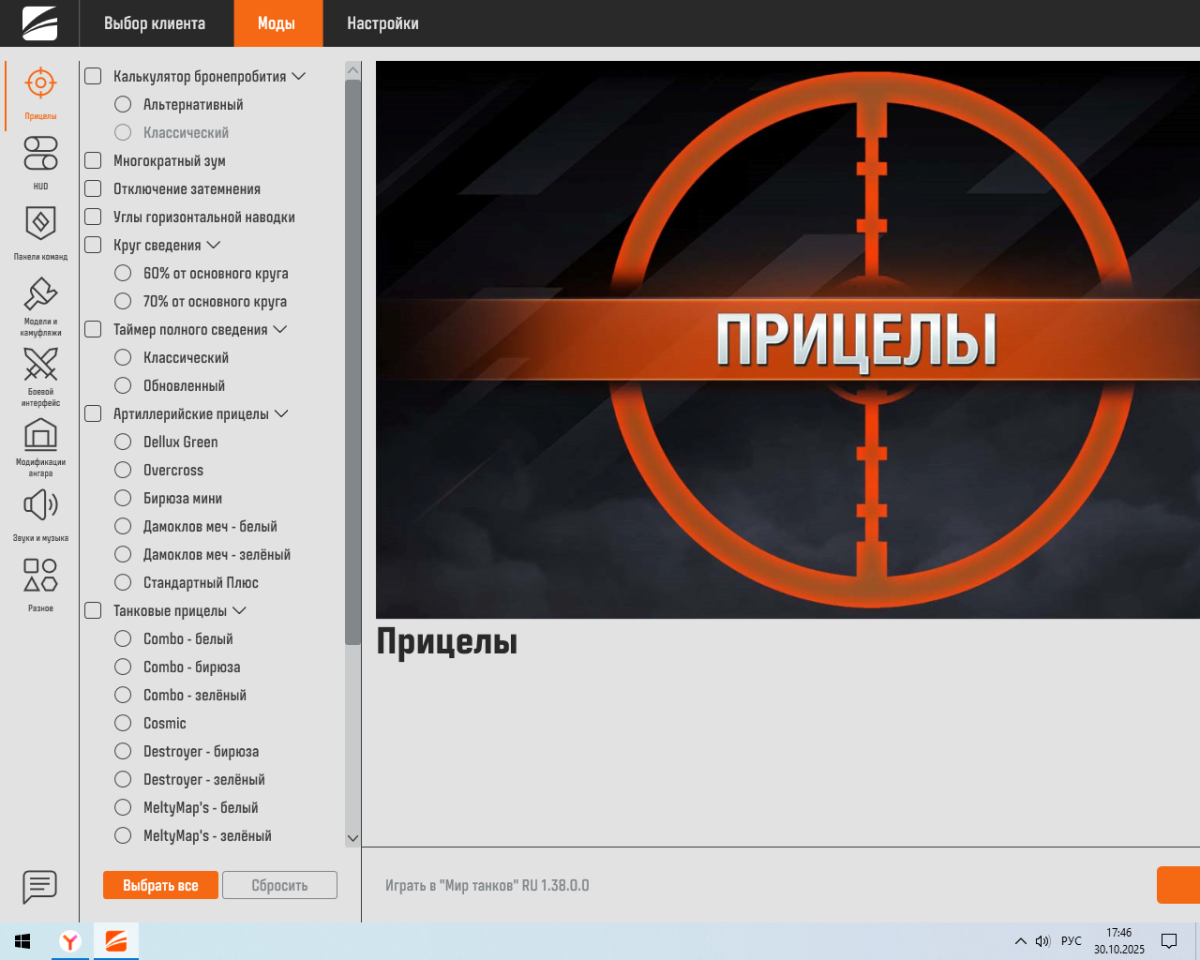Open the Windows Start menu
Image resolution: width=1200 pixels, height=960 pixels.
[x=22, y=941]
